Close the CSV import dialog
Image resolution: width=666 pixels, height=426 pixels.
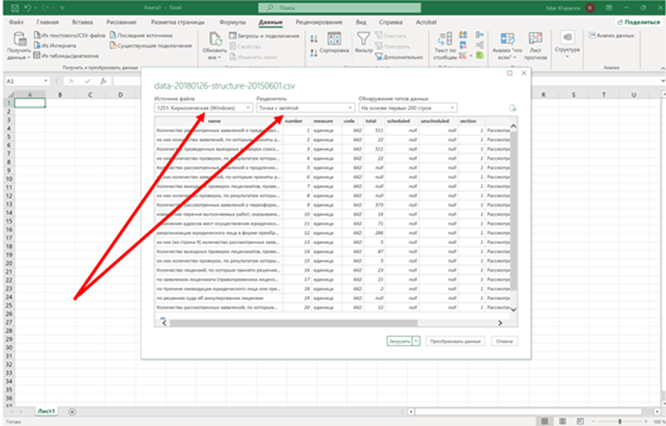point(524,73)
